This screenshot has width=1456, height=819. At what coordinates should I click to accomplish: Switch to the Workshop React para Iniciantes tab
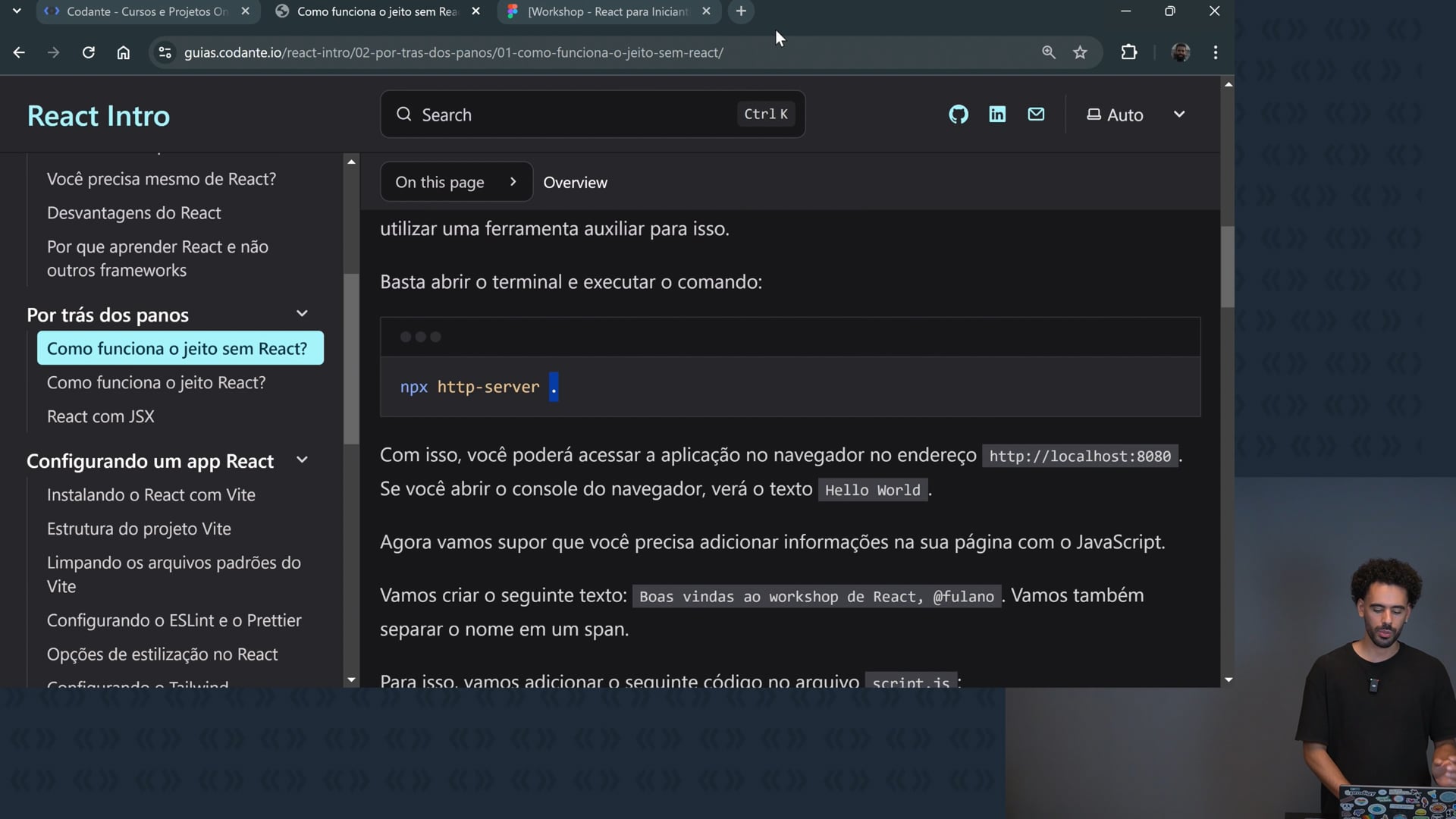coord(608,11)
